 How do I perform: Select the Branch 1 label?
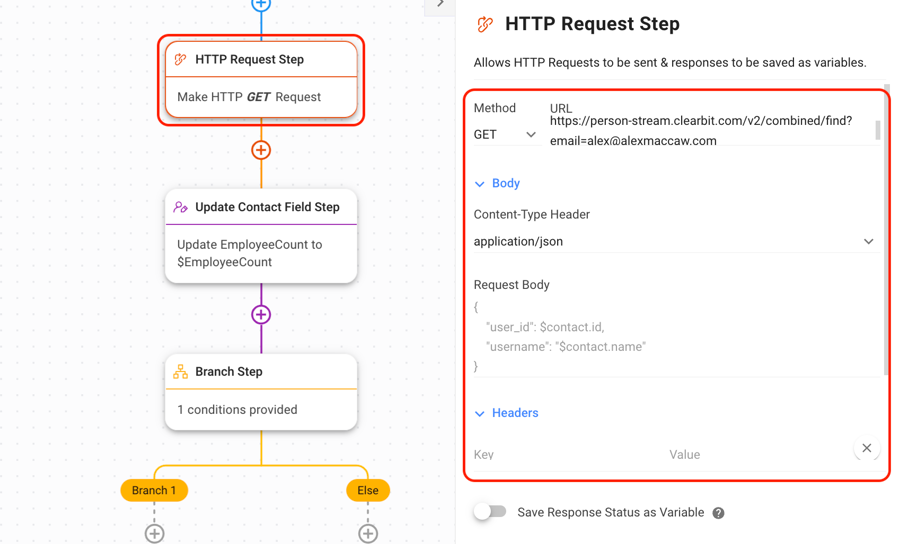(x=154, y=490)
